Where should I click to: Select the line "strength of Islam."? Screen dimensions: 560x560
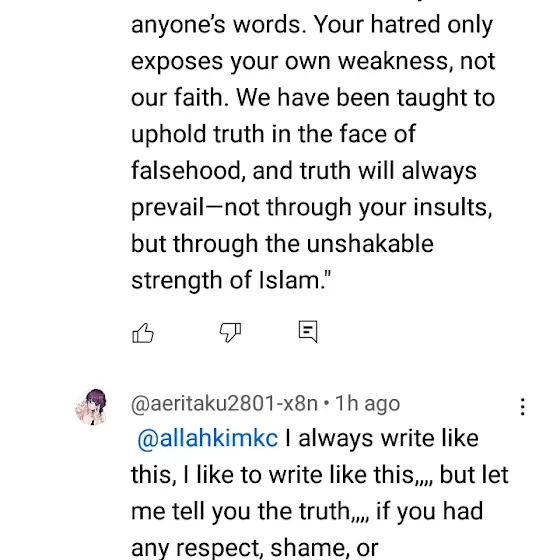tap(231, 281)
